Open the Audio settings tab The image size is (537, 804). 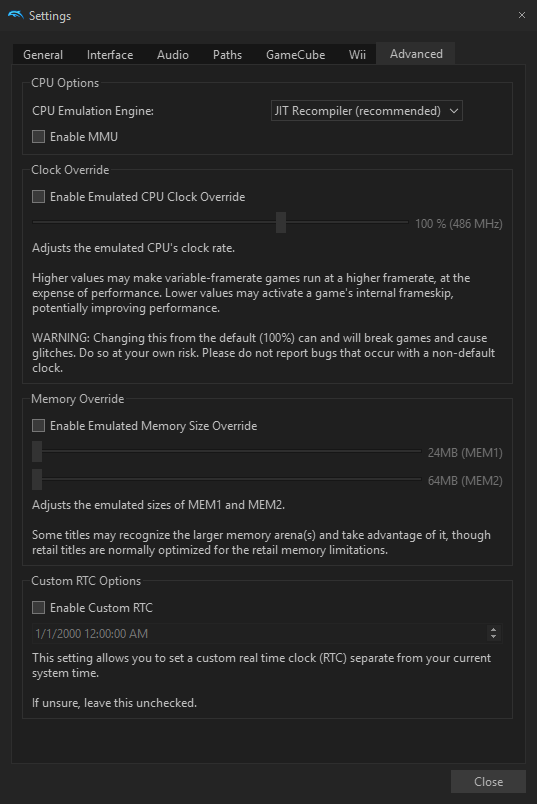(173, 54)
